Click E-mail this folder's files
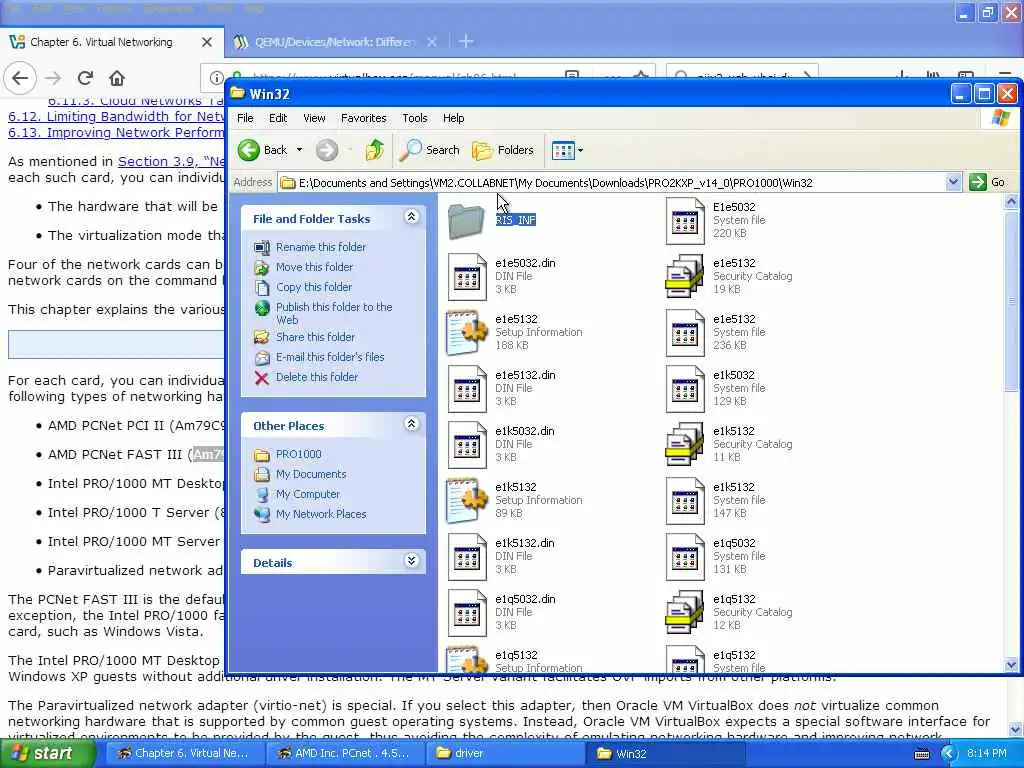Viewport: 1024px width, 768px height. [x=330, y=357]
